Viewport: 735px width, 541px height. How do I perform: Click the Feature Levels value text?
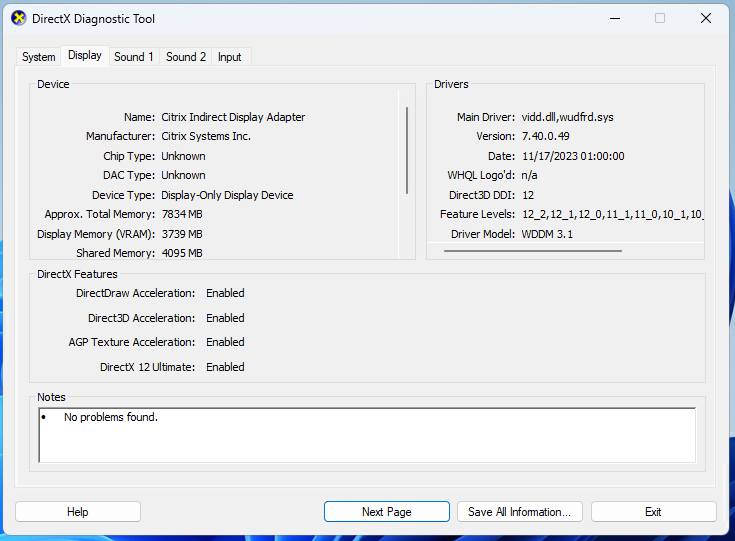pos(612,214)
